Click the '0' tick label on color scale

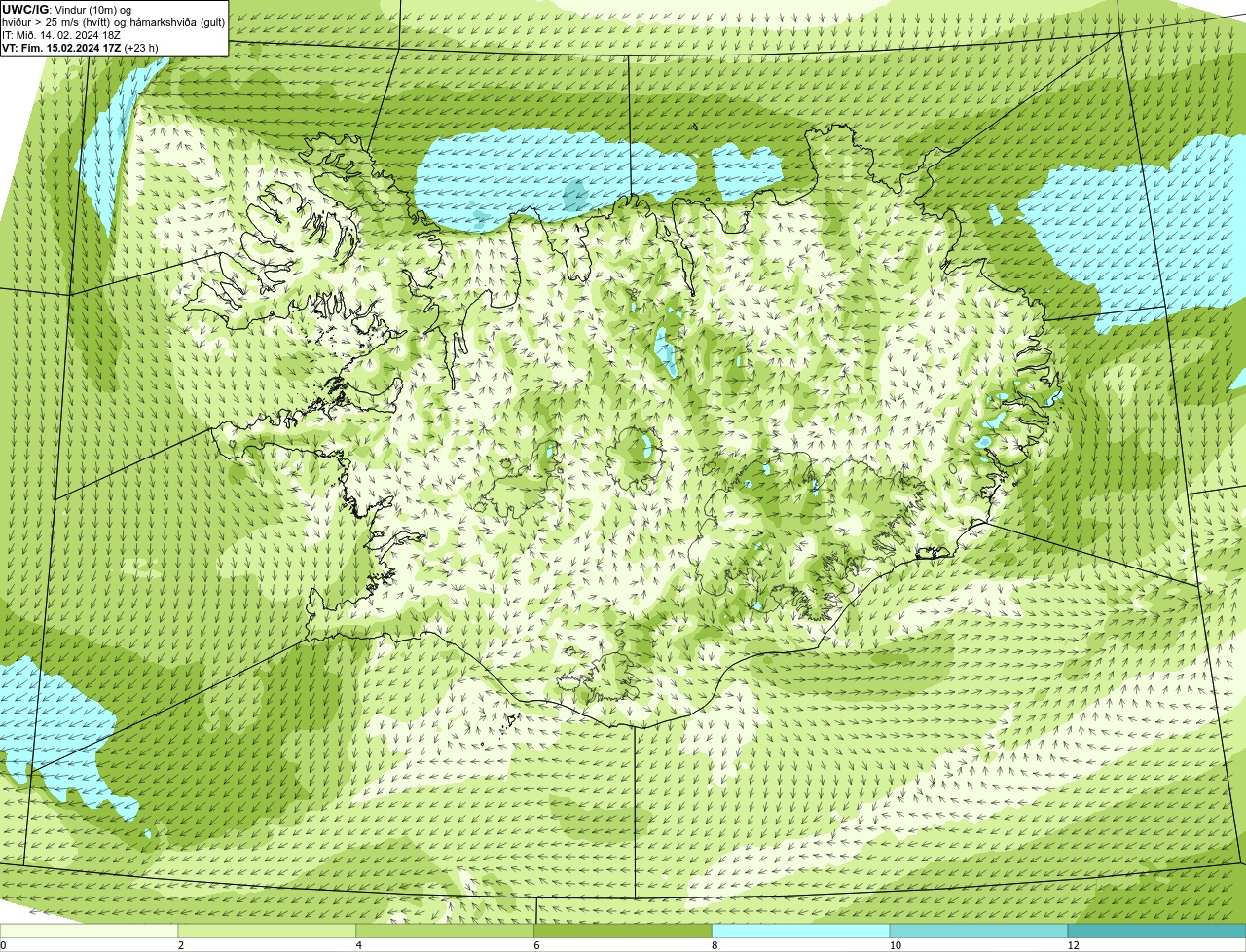pyautogui.click(x=3, y=945)
